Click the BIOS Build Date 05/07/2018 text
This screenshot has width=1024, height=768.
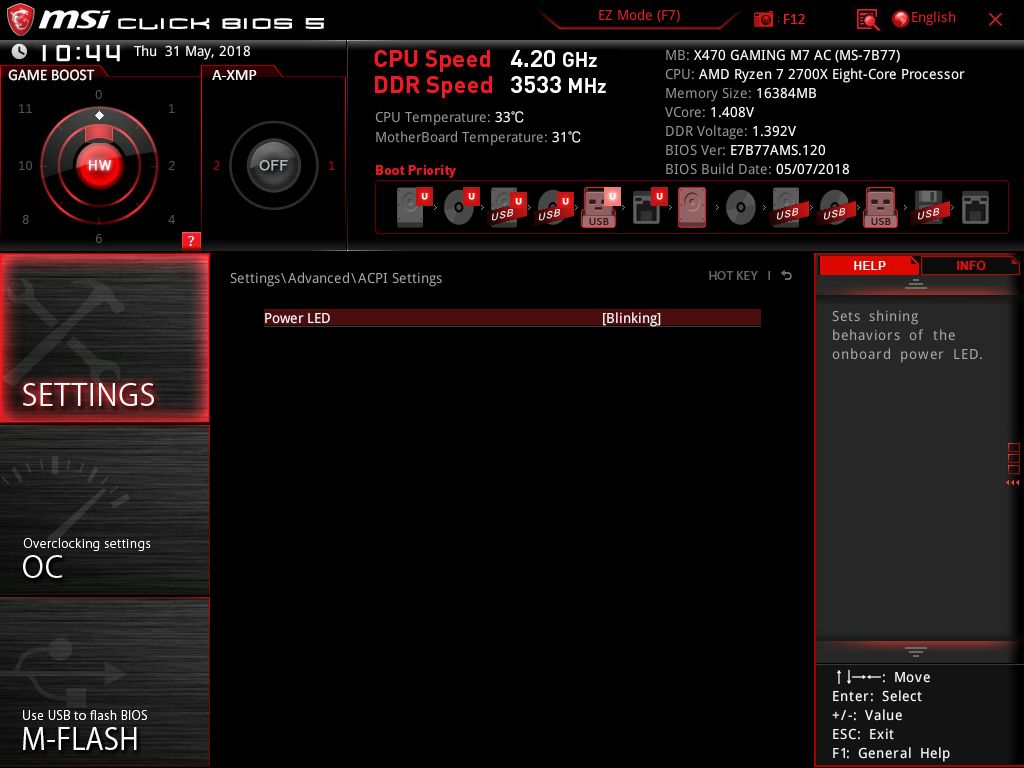(x=757, y=169)
